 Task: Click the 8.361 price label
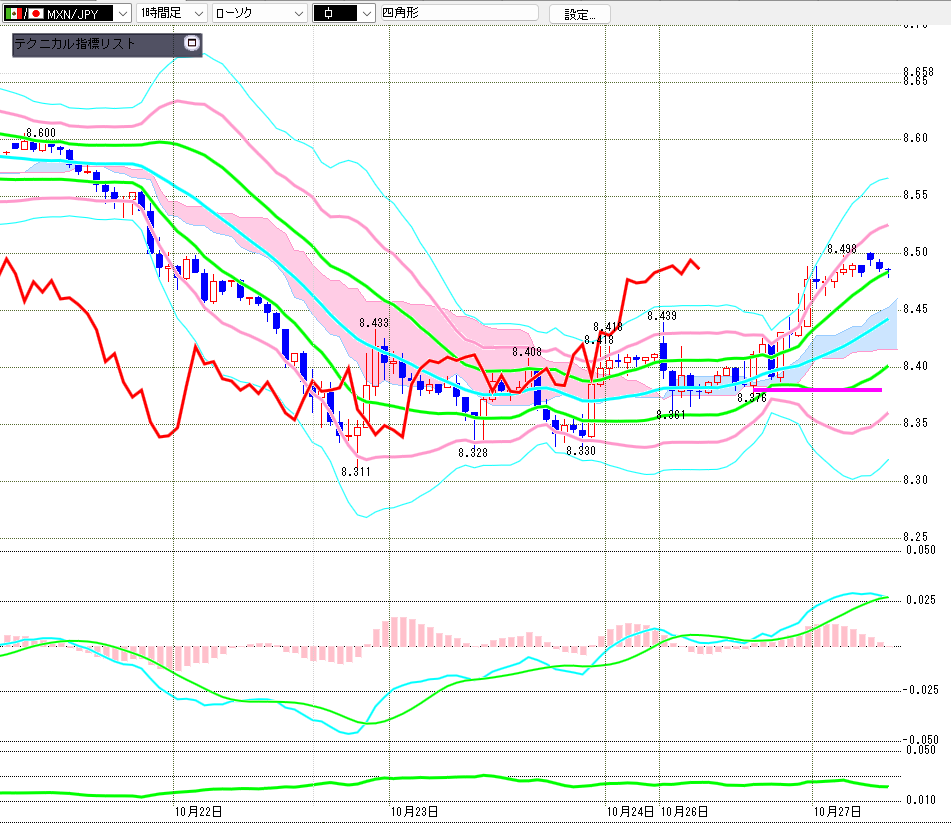click(x=671, y=415)
